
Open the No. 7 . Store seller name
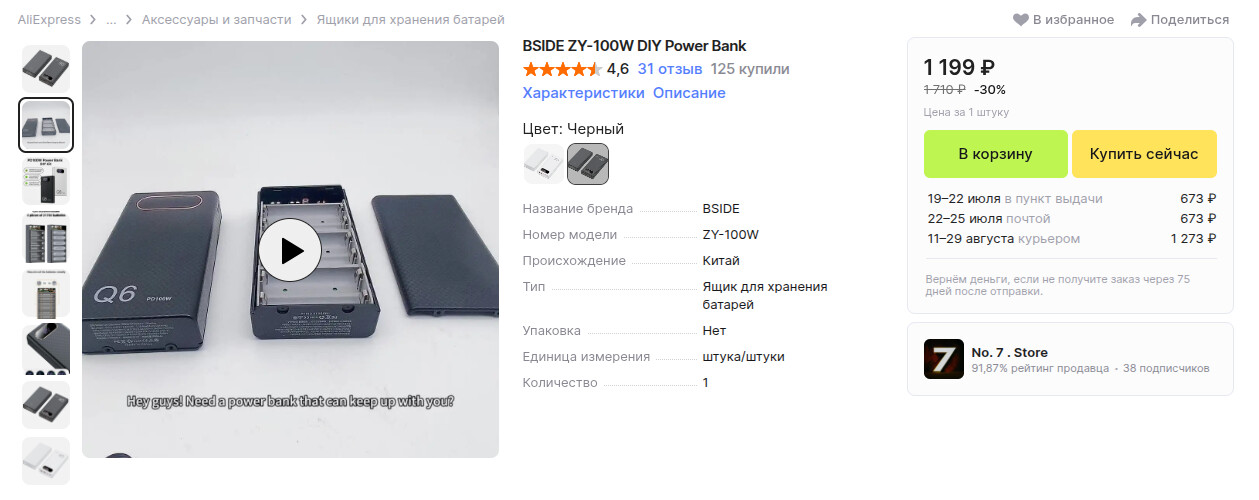coord(1010,353)
